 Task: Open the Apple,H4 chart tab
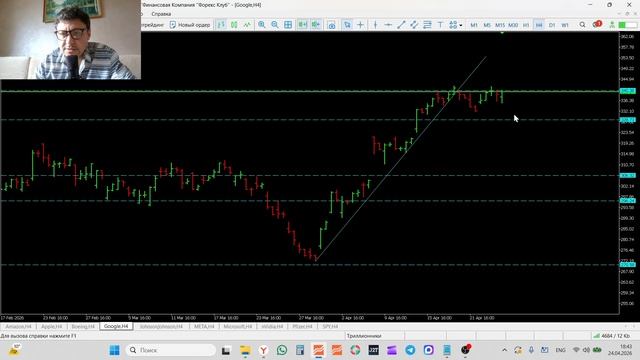52,327
